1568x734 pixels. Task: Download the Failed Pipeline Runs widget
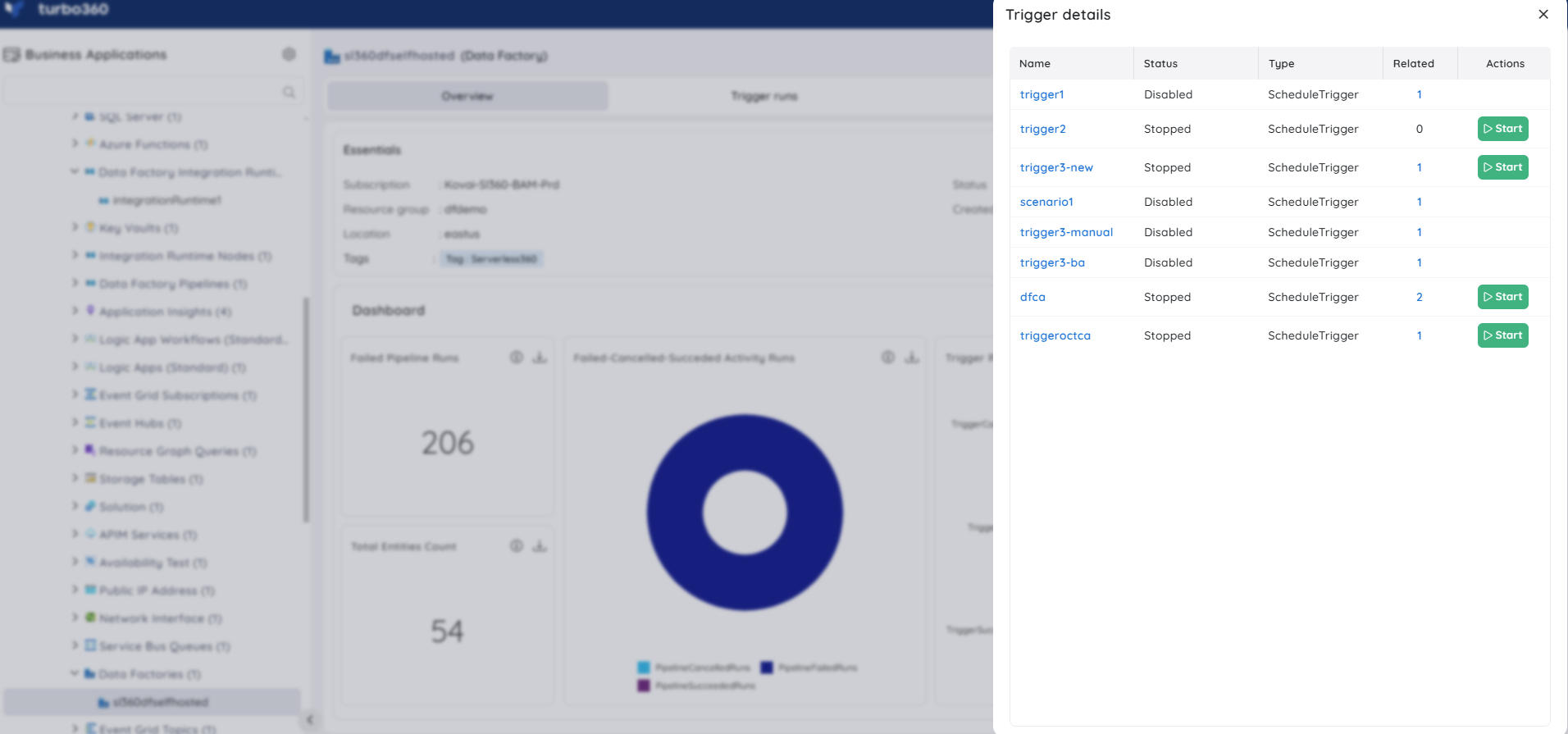click(540, 358)
